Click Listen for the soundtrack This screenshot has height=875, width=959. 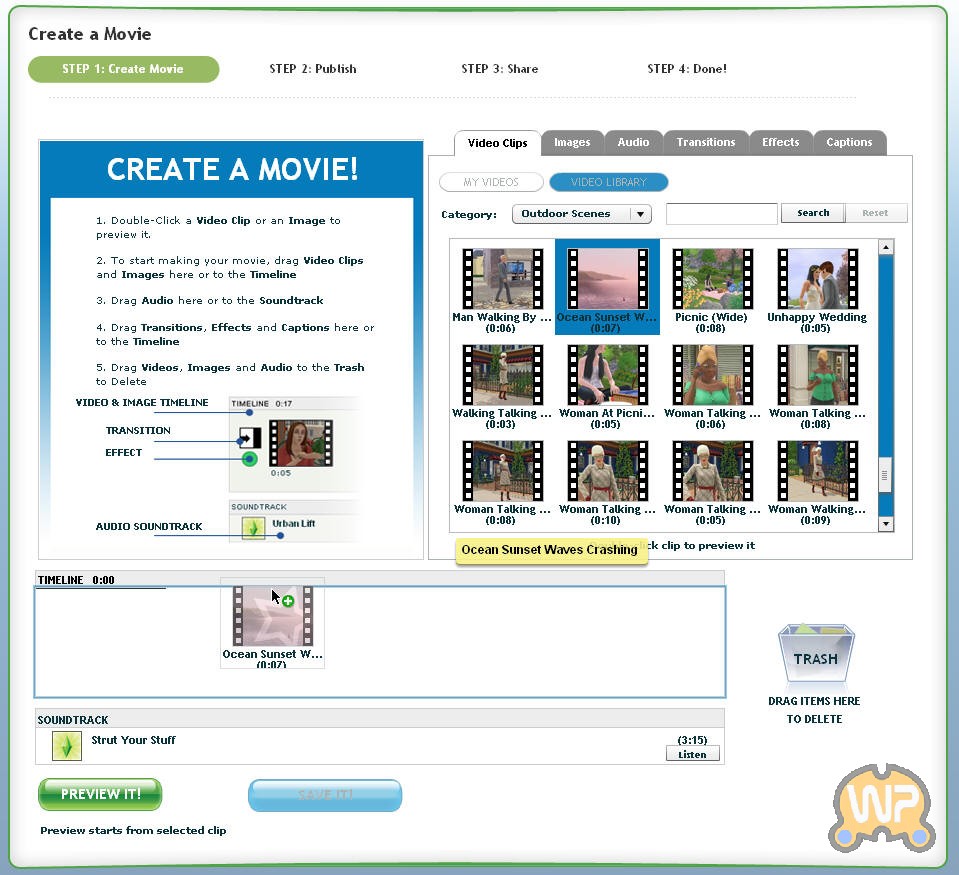pyautogui.click(x=692, y=754)
